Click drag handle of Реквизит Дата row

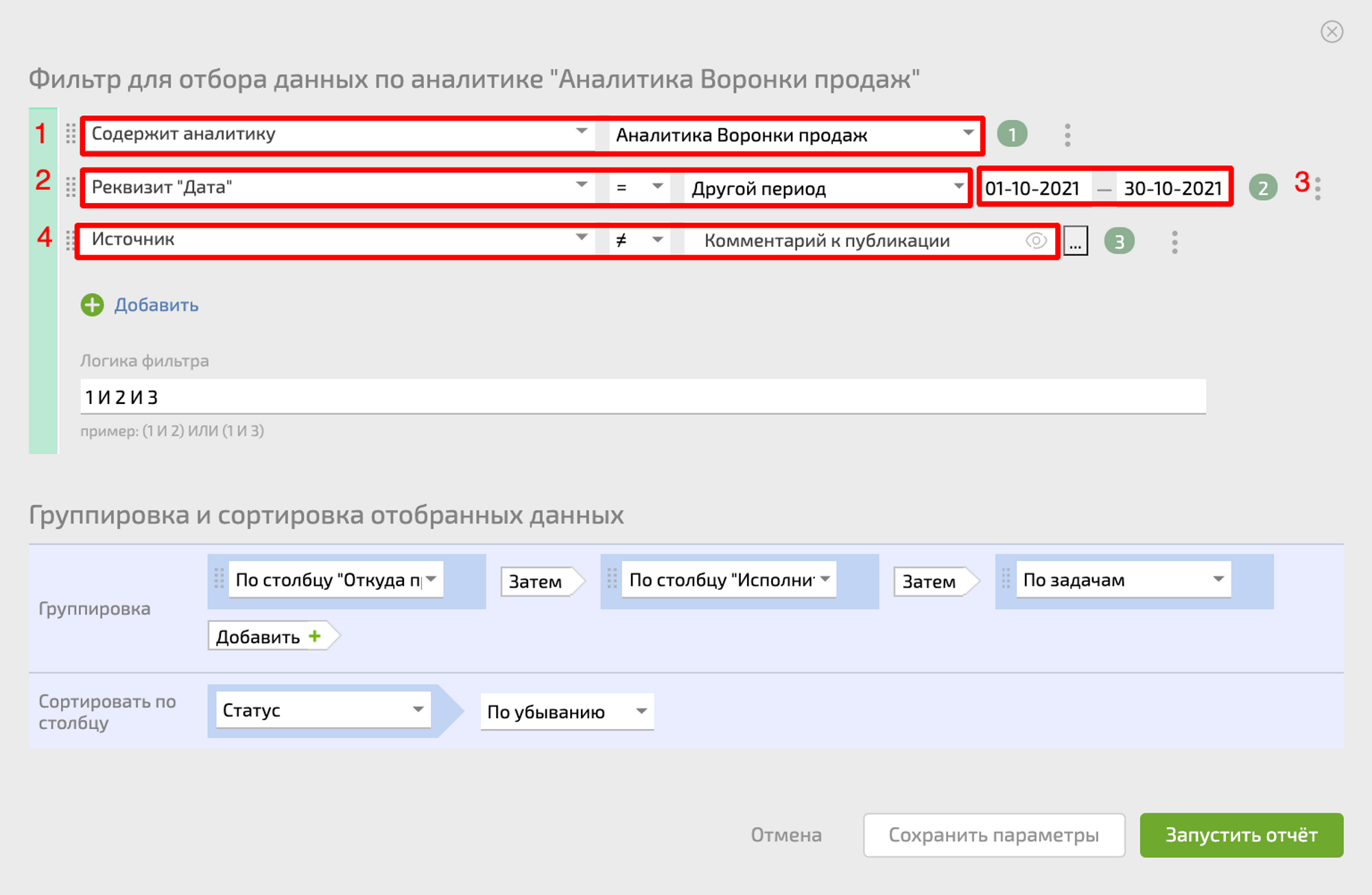[71, 187]
